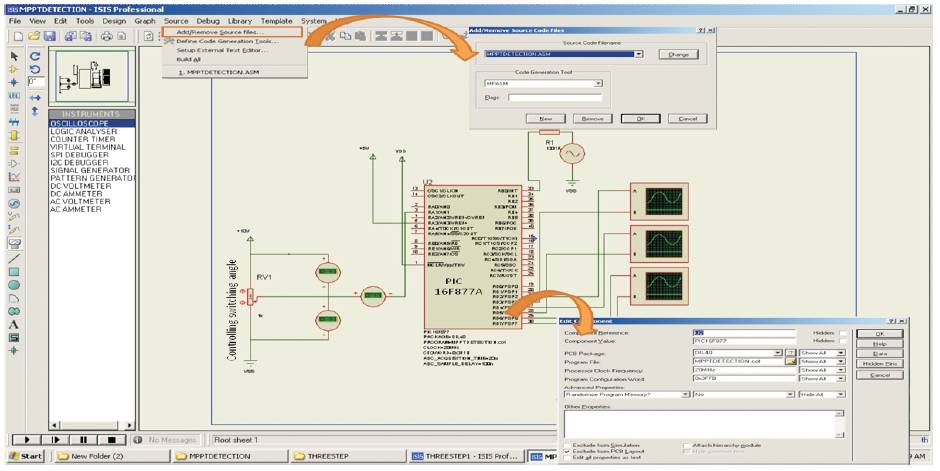Choose the Component mode tool
Screen dimensions: 940x471
click(14, 70)
